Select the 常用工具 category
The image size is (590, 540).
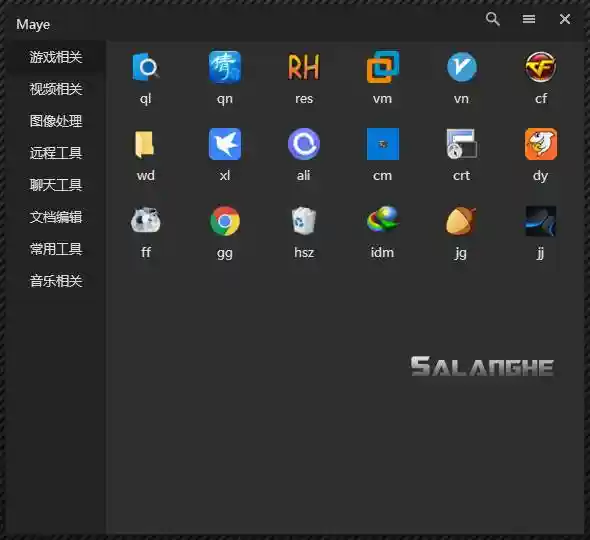tap(56, 249)
